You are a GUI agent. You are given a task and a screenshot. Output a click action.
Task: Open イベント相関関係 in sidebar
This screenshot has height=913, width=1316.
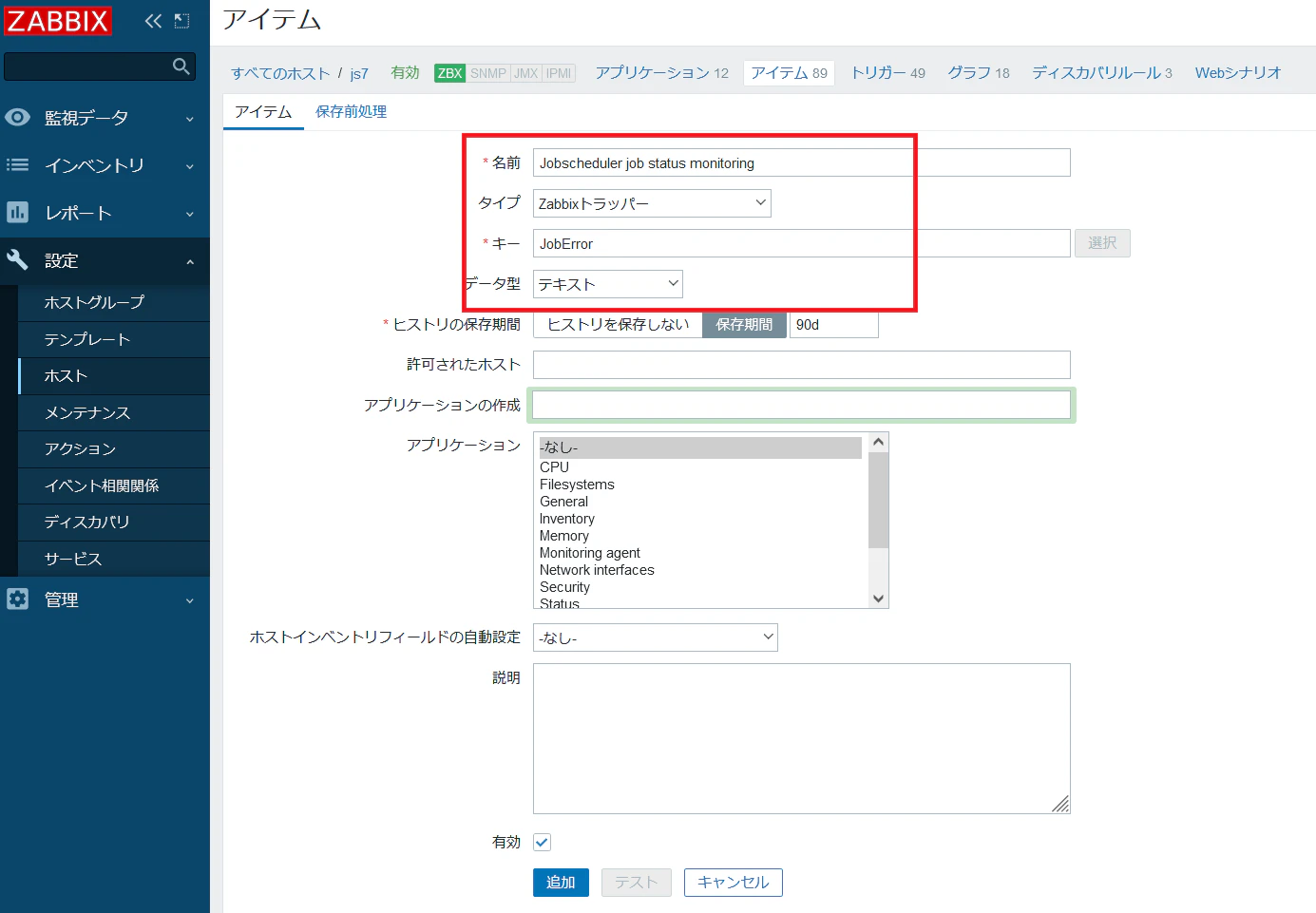(x=114, y=485)
